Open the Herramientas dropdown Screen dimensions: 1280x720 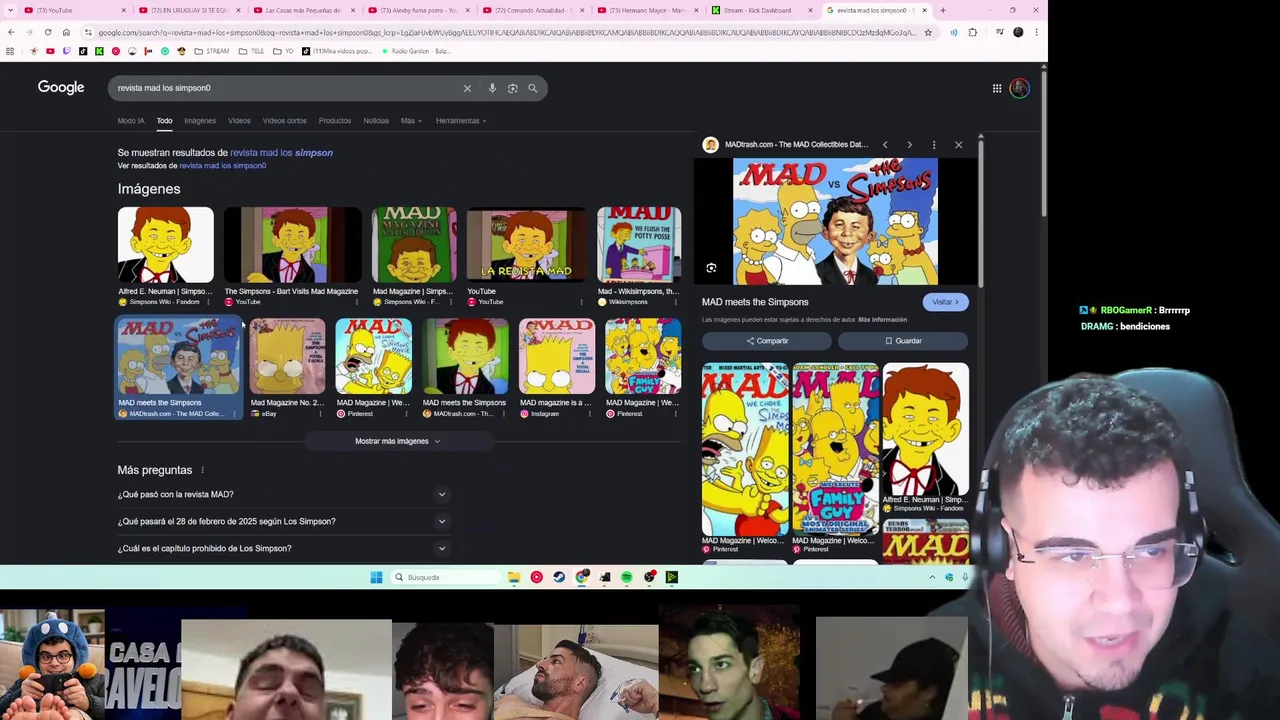461,121
